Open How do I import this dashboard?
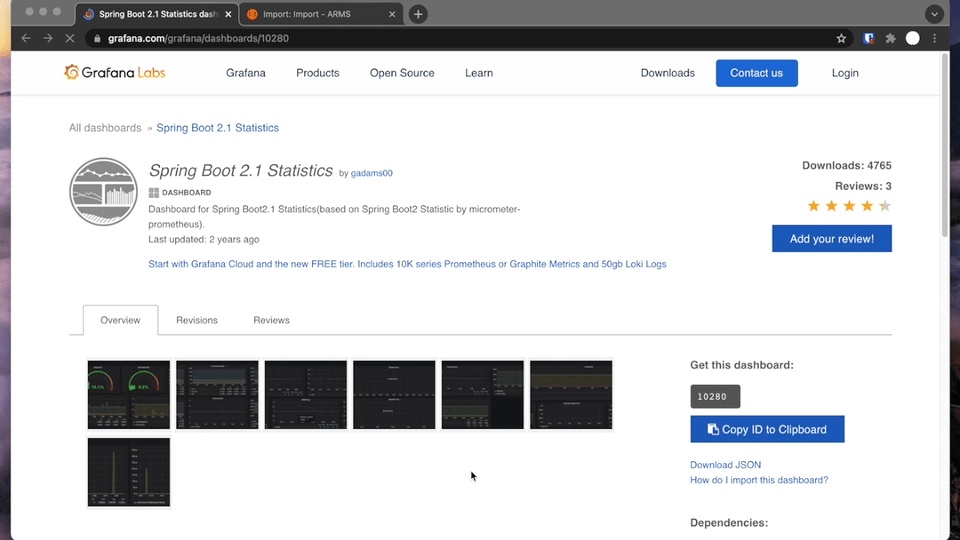 pyautogui.click(x=759, y=480)
